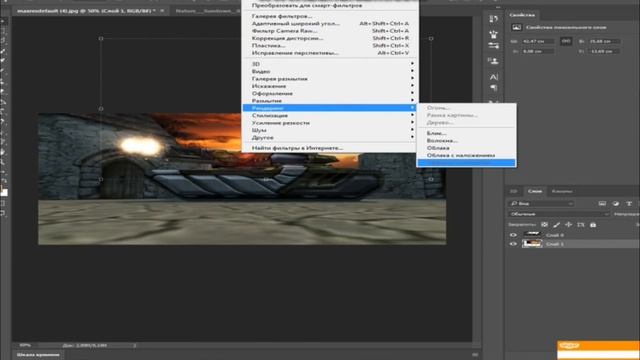Switch to the Каналы panel tab
This screenshot has height=360, width=640.
[562, 191]
